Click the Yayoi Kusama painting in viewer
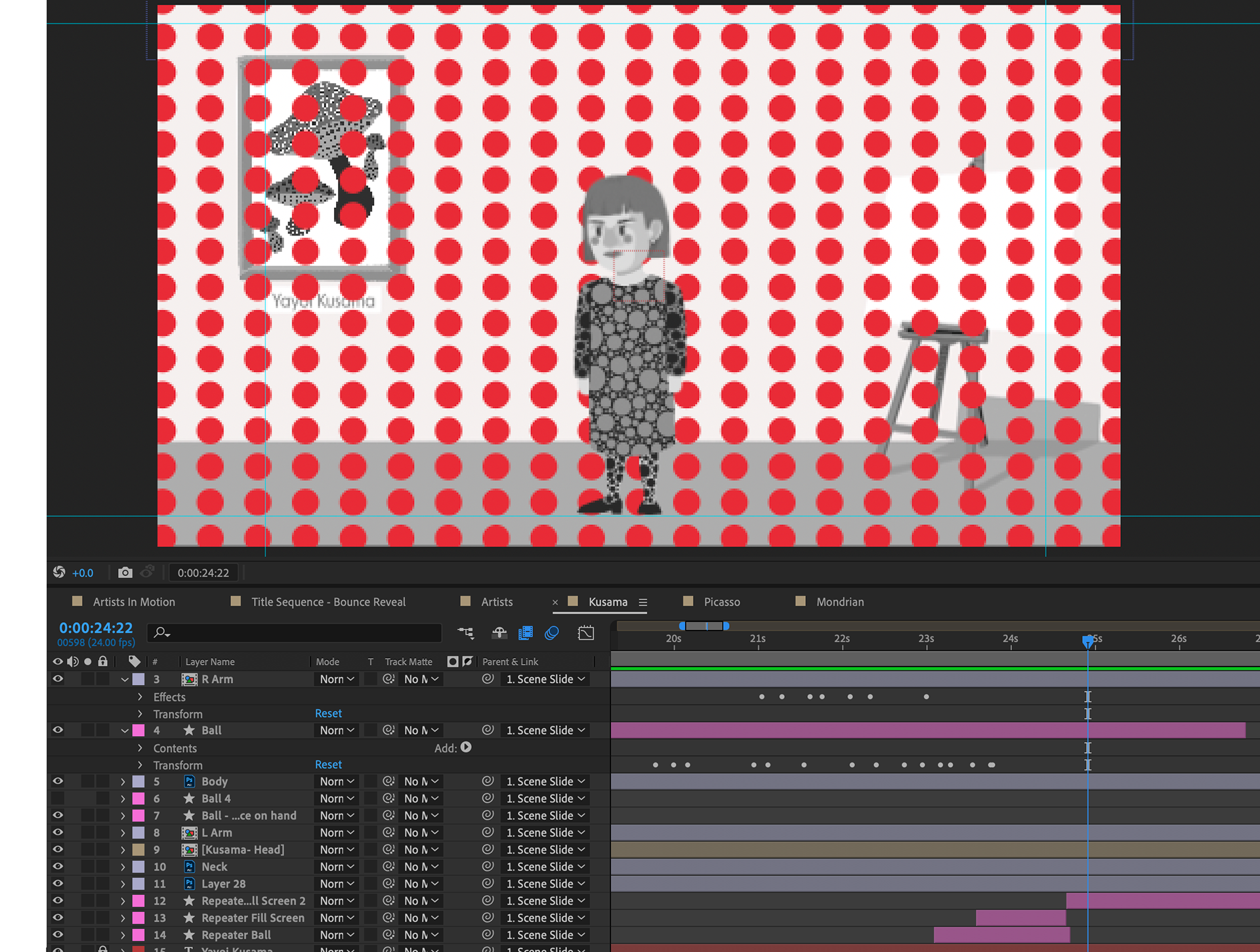1260x952 pixels. coord(321,169)
